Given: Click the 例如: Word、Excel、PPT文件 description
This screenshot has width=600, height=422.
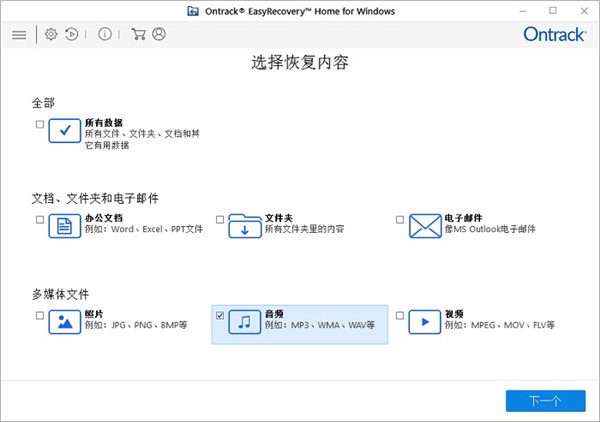Looking at the screenshot, I should click(144, 229).
